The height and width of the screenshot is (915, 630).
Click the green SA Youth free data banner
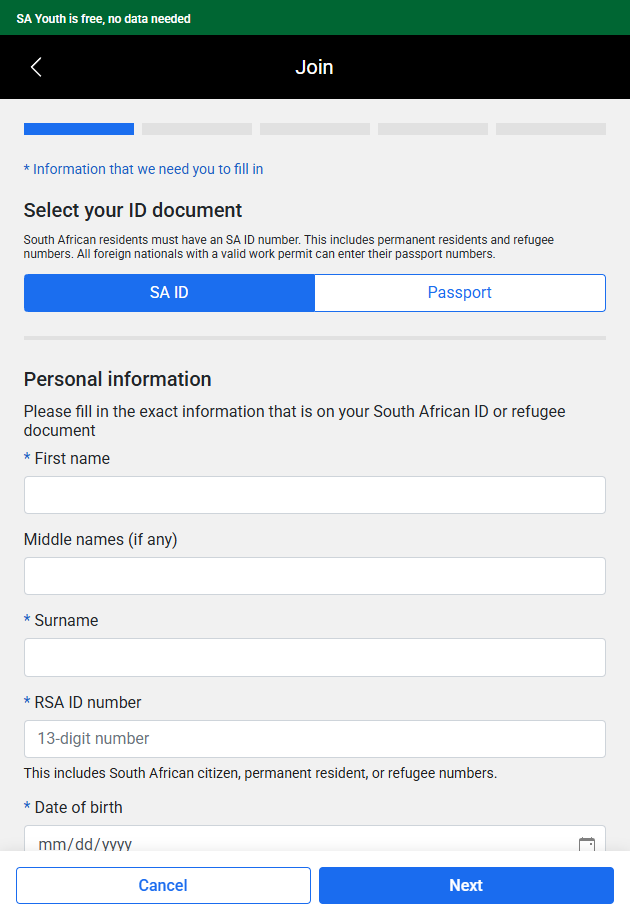point(315,18)
